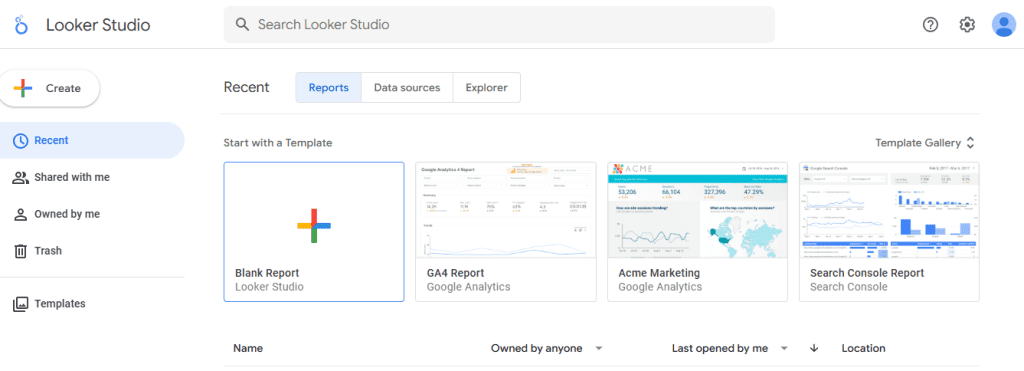
Task: Click the Looker Studio logo icon
Action: click(x=22, y=25)
